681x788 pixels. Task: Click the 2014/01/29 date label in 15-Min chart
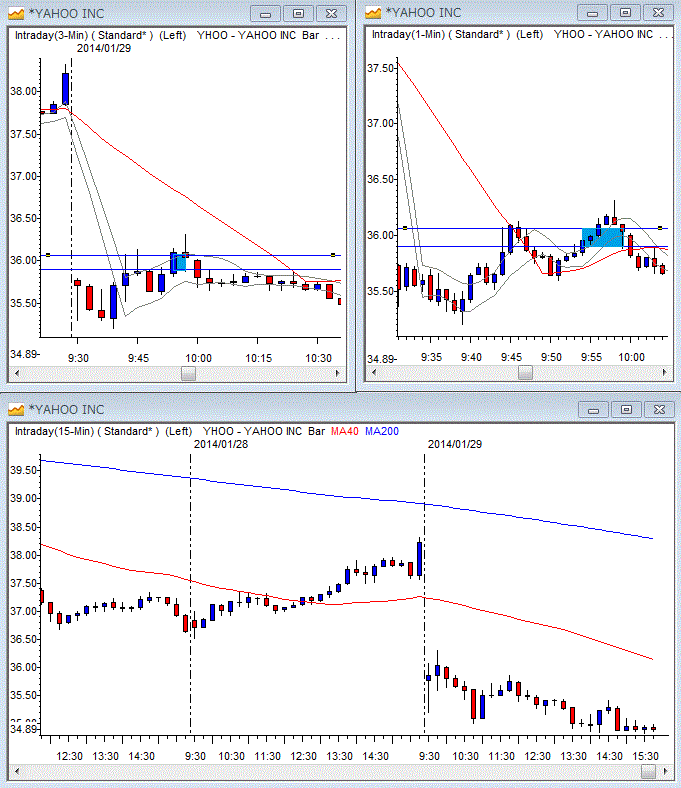[455, 444]
